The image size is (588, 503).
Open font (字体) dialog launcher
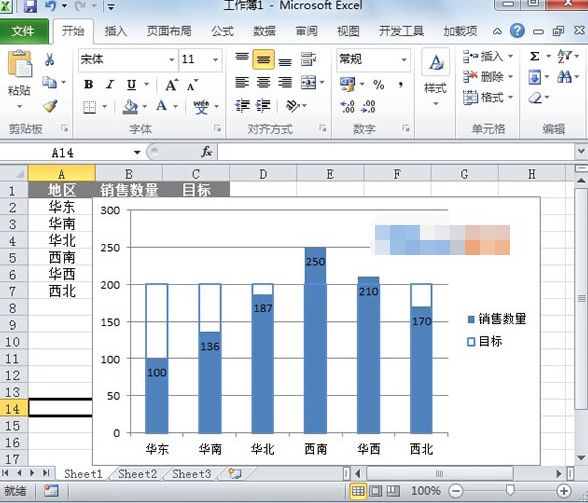pos(217,129)
